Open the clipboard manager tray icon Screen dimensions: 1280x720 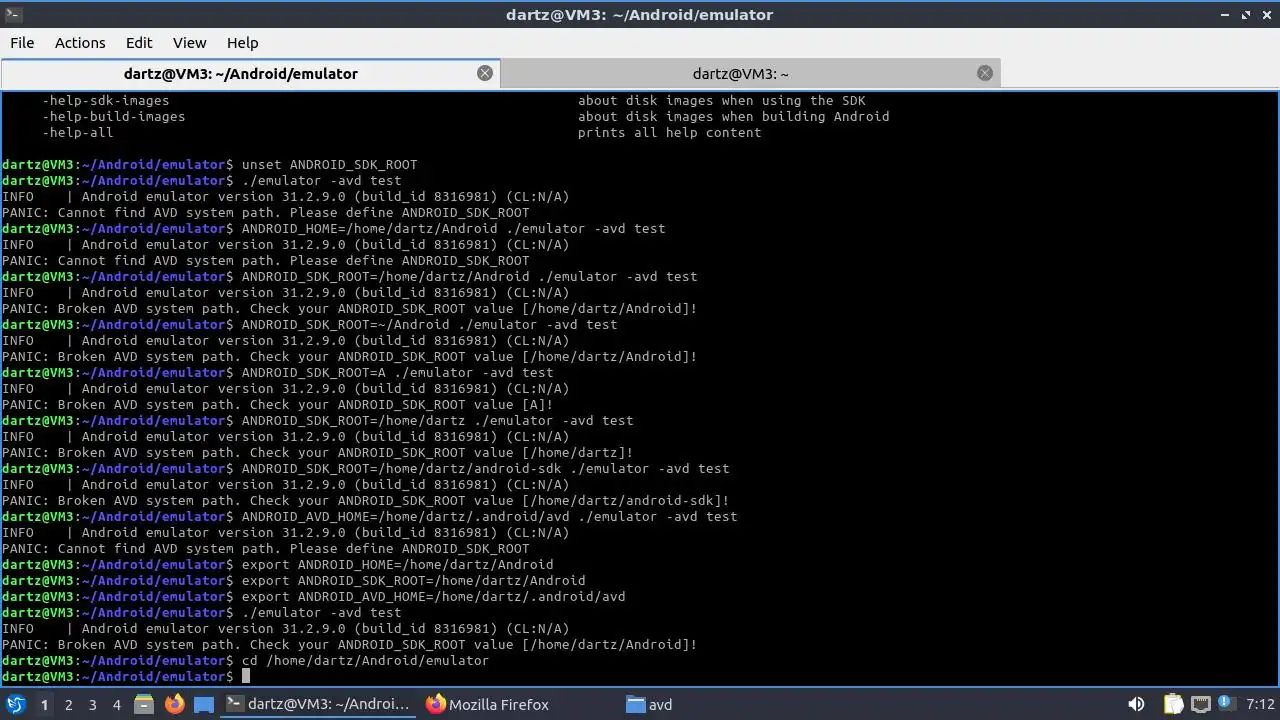[1173, 705]
